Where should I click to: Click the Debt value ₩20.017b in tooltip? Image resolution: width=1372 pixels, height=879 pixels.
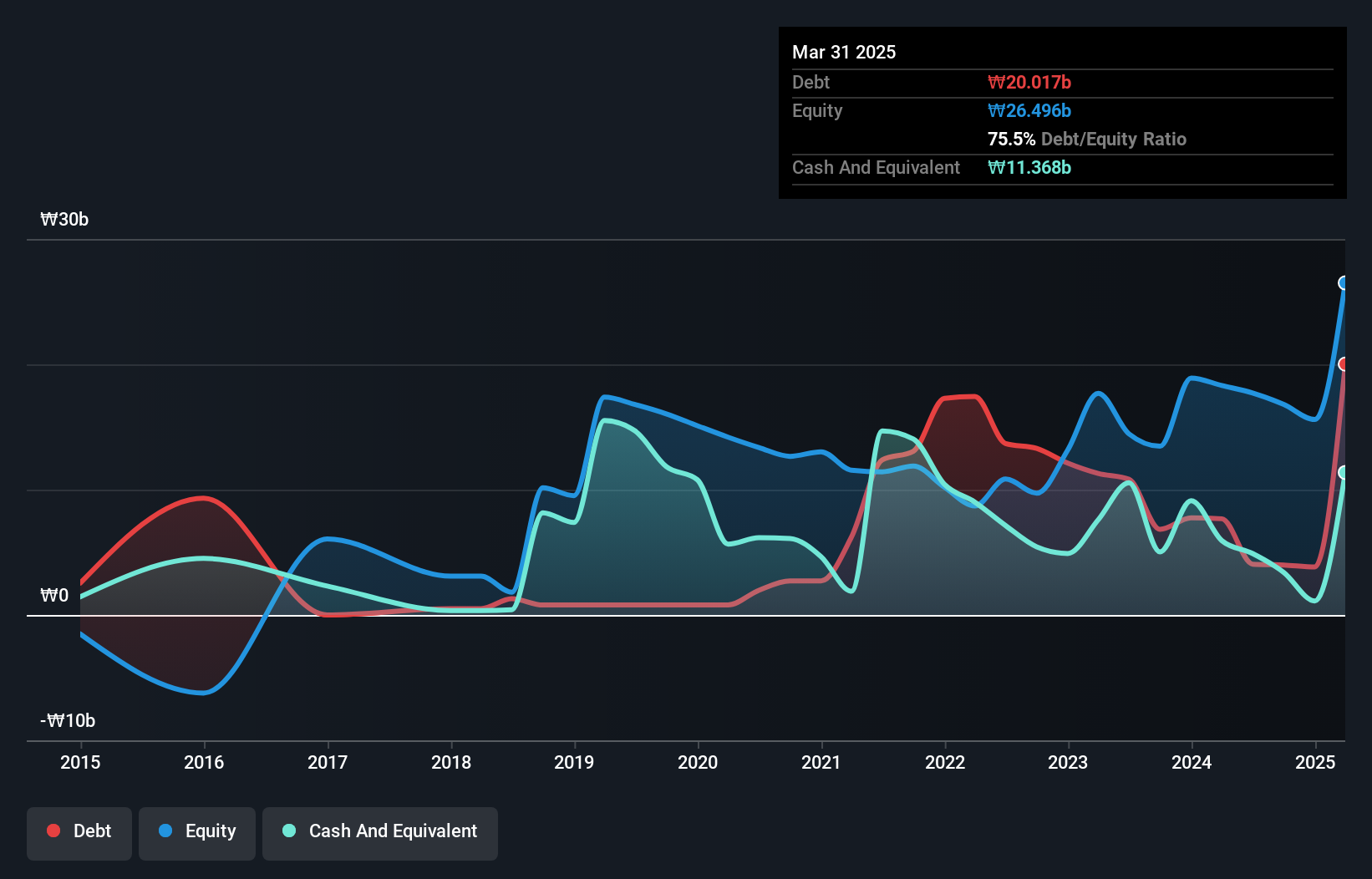pyautogui.click(x=1029, y=82)
